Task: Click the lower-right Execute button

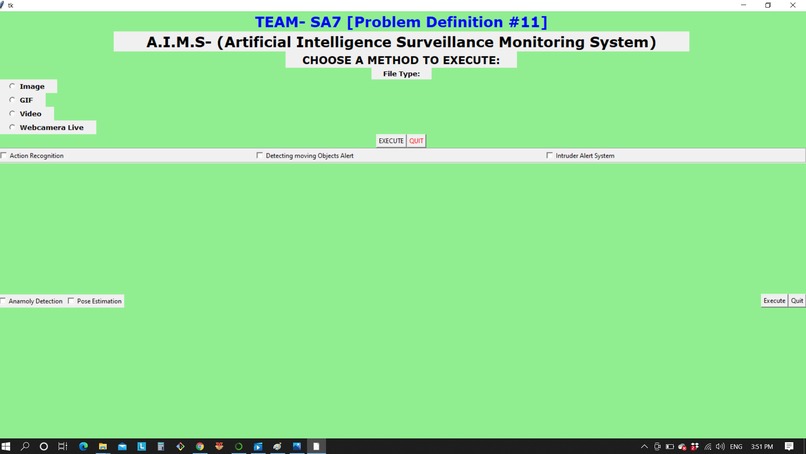Action: click(774, 301)
